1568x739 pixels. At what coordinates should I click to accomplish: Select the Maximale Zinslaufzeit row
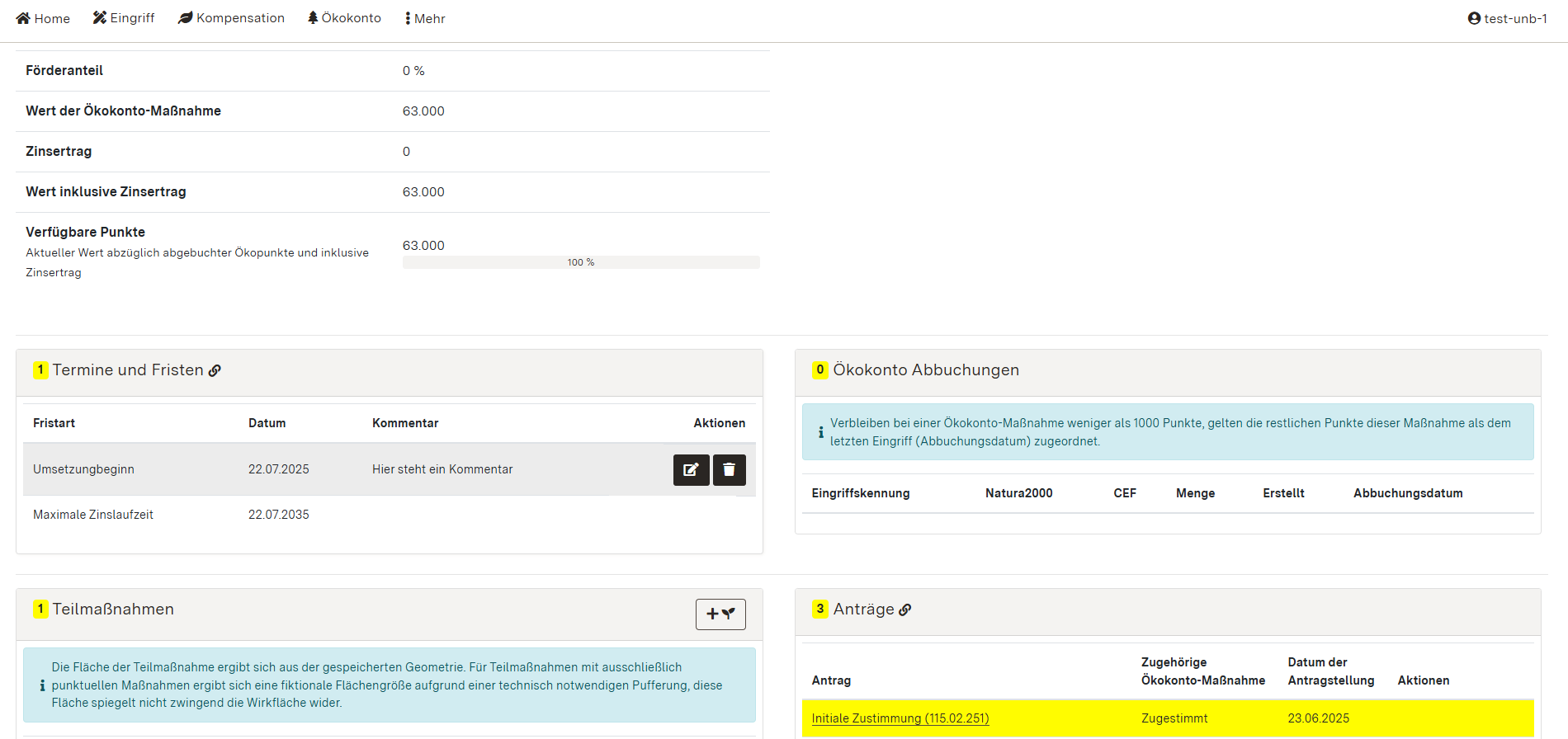[x=92, y=515]
